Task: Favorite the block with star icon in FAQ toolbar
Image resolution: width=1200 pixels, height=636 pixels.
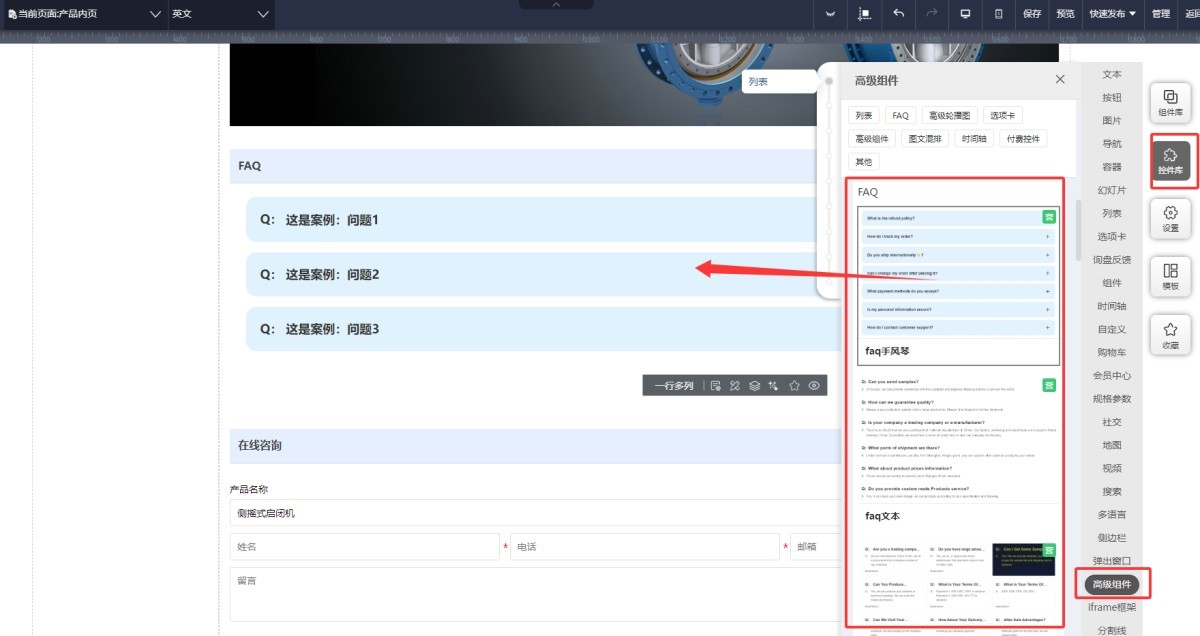Action: (794, 385)
